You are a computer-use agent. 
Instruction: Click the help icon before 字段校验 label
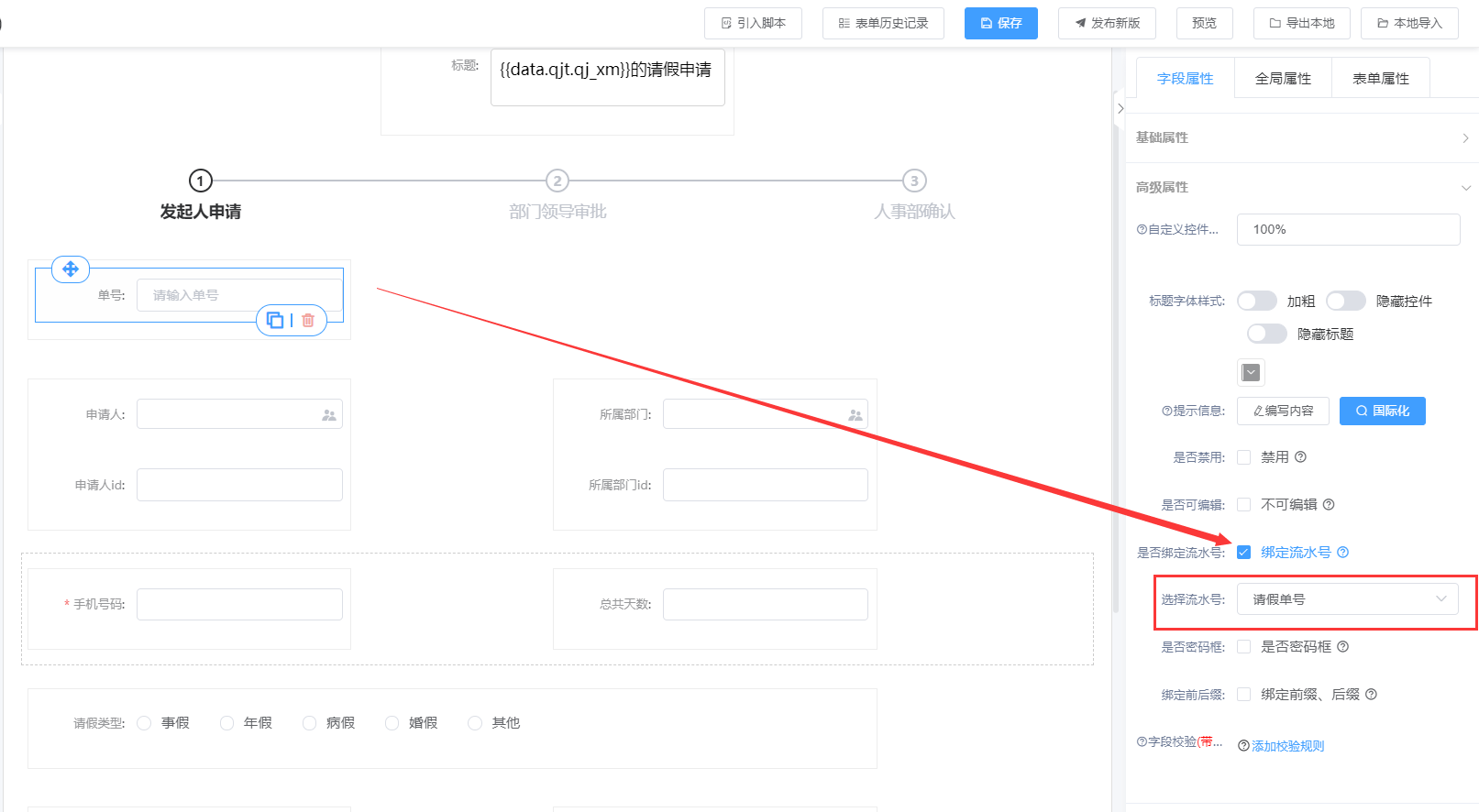click(x=1142, y=742)
